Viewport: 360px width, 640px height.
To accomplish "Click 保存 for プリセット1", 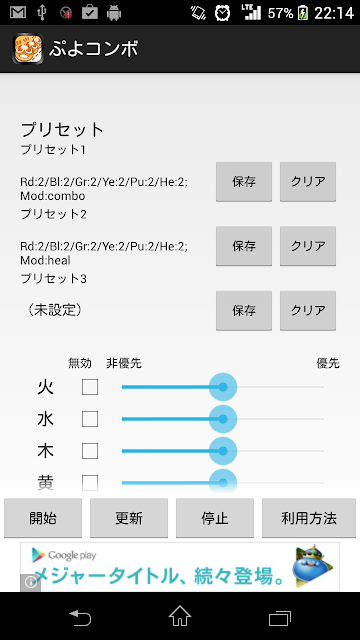I will (244, 182).
